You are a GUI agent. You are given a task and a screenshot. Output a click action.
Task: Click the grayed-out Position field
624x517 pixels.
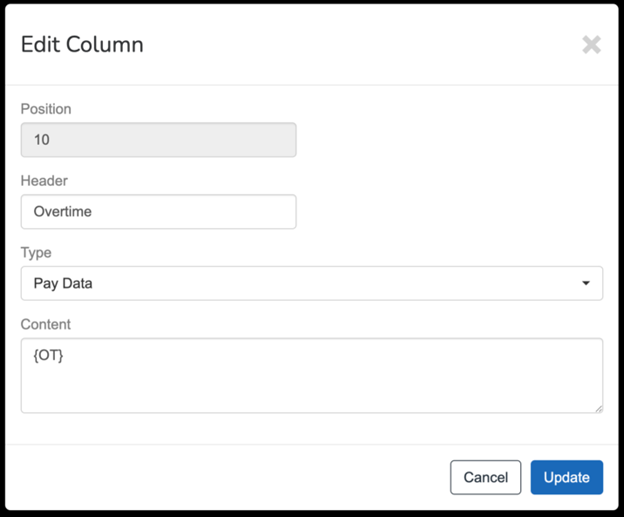point(158,140)
